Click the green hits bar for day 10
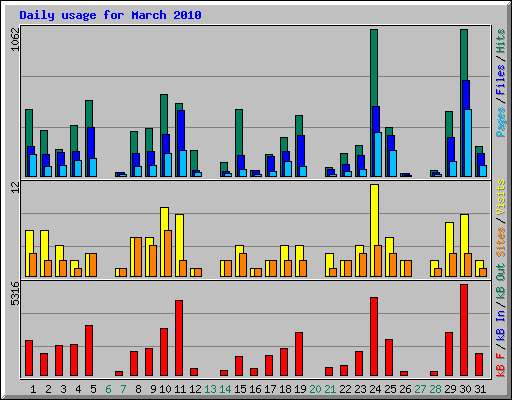 point(164,114)
